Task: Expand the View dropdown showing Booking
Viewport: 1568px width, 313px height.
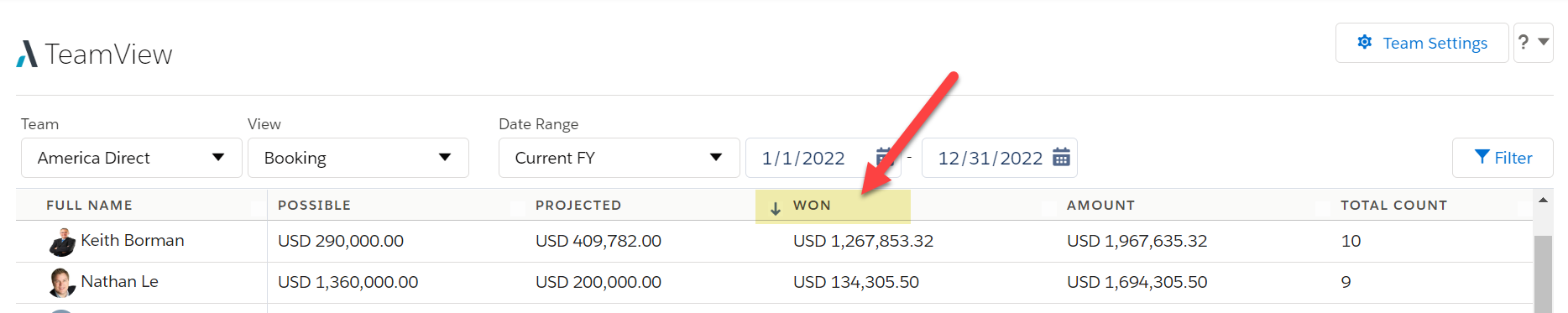Action: coord(358,158)
